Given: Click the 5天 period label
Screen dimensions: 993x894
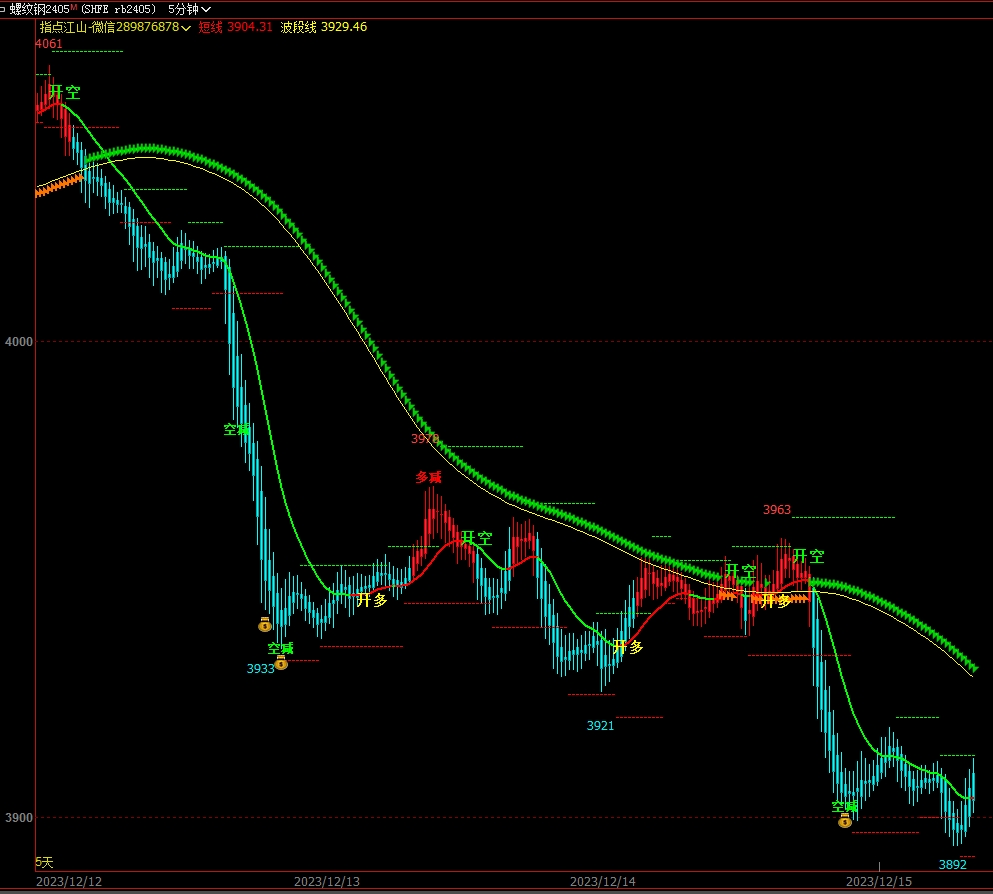Looking at the screenshot, I should click(44, 862).
